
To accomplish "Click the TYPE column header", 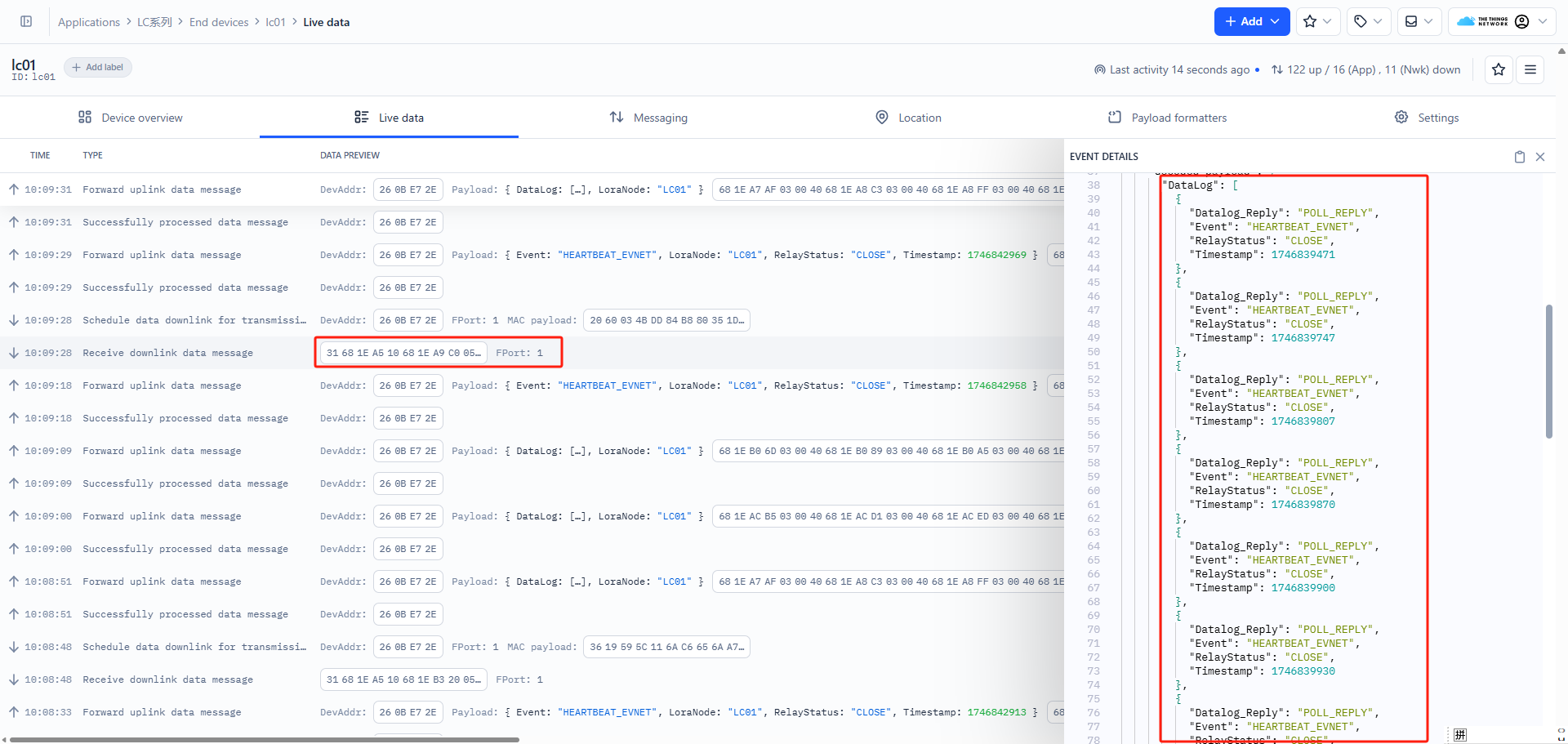I will (92, 155).
